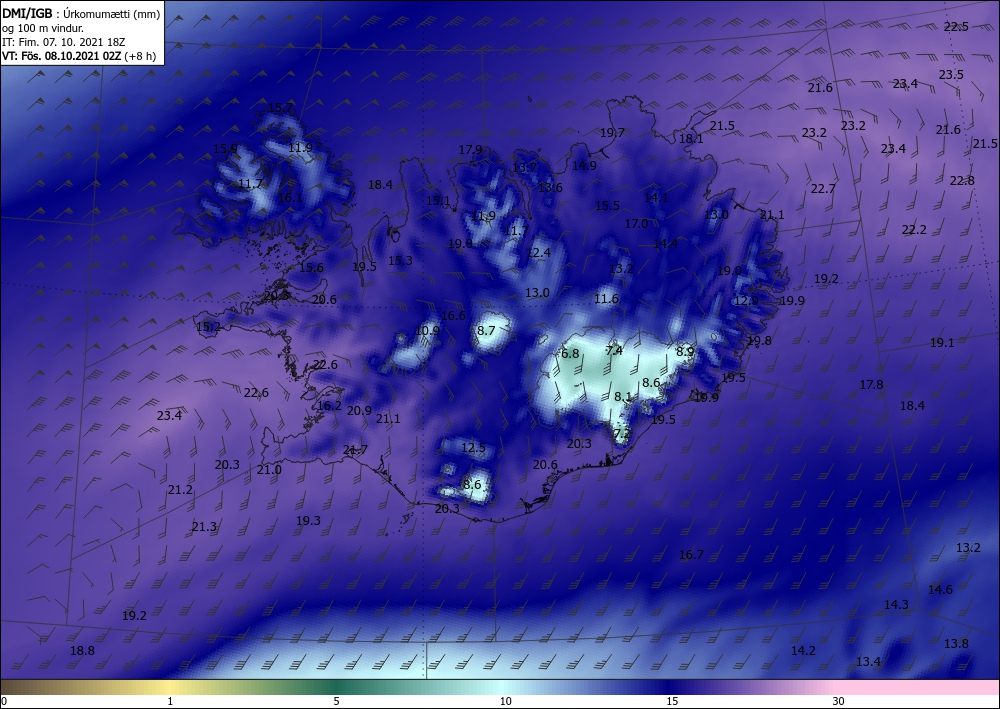1000x709 pixels.
Task: Click the map value 23.5
Action: pos(951,75)
